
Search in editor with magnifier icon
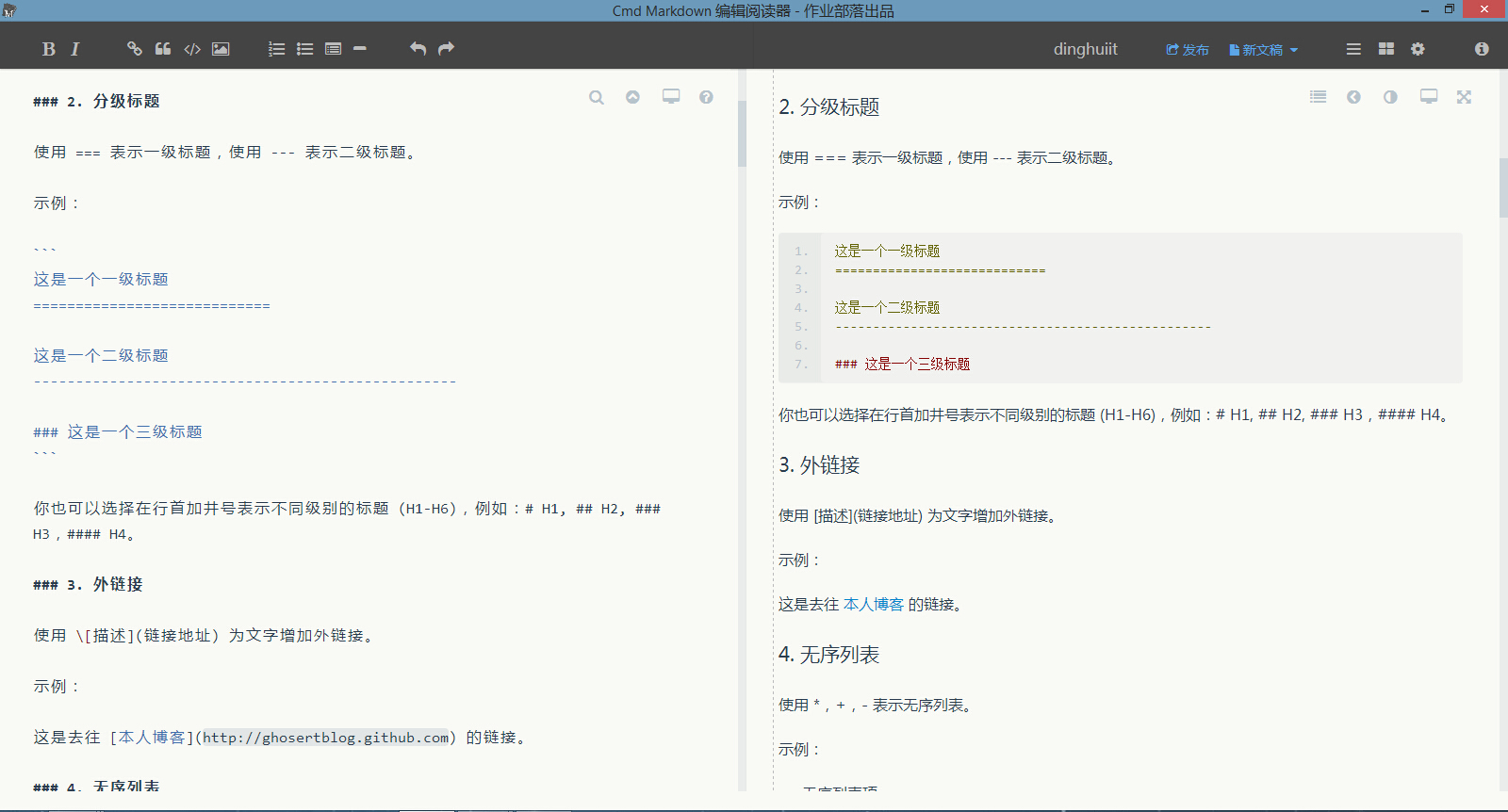tap(597, 97)
